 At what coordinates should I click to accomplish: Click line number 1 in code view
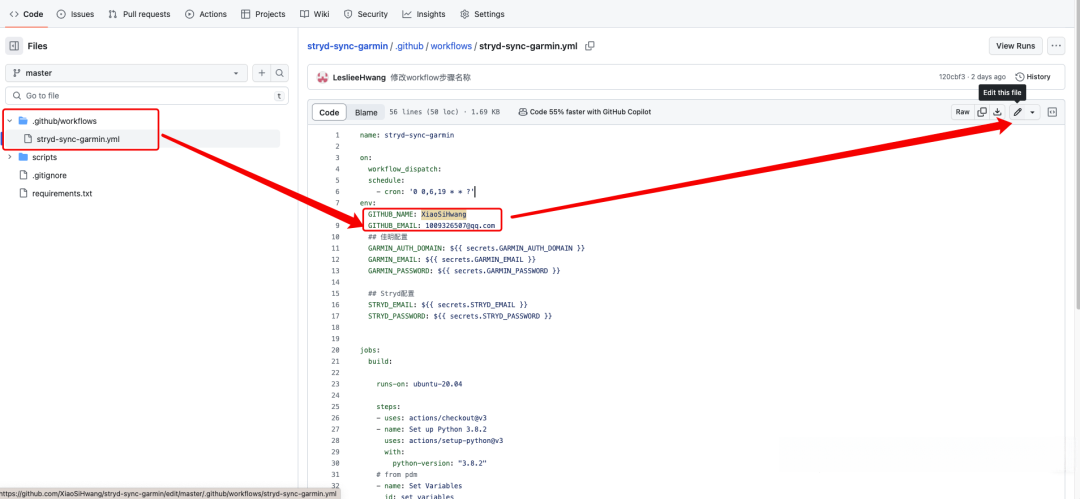[x=338, y=135]
